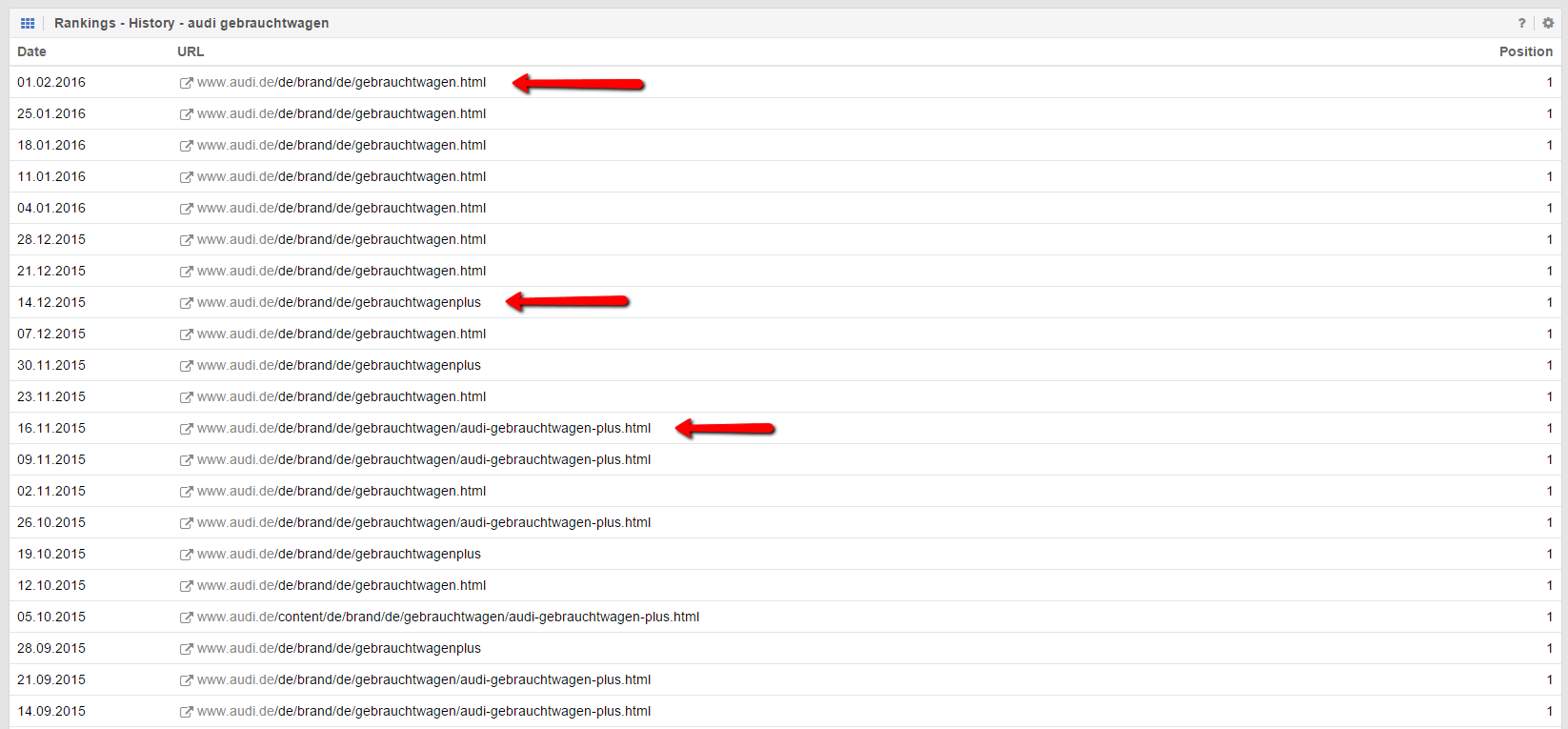The width and height of the screenshot is (1568, 729).
Task: Open the URL listed for 25.01.2016
Action: pos(341,113)
